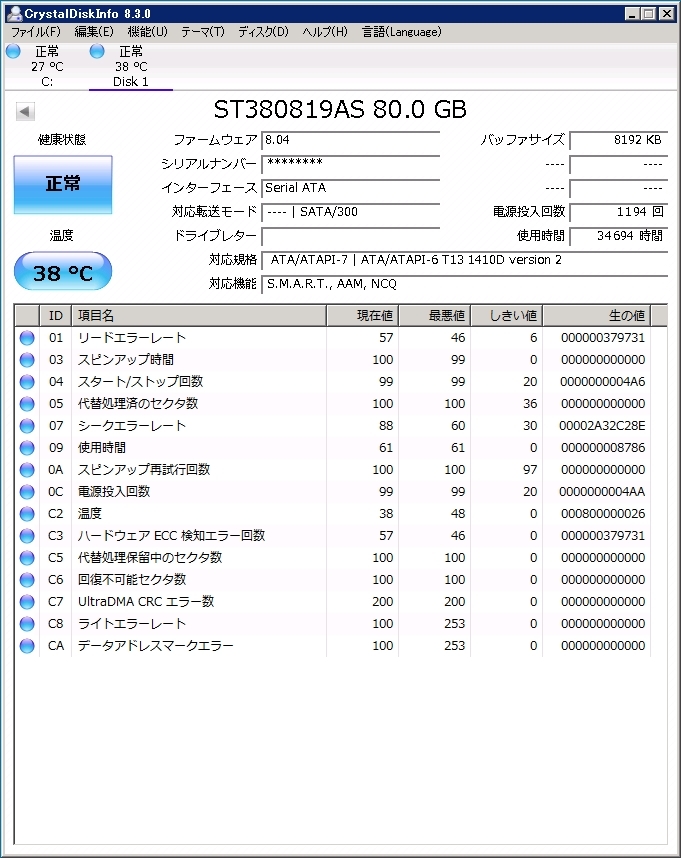Click the 健康状態 label

(x=62, y=140)
